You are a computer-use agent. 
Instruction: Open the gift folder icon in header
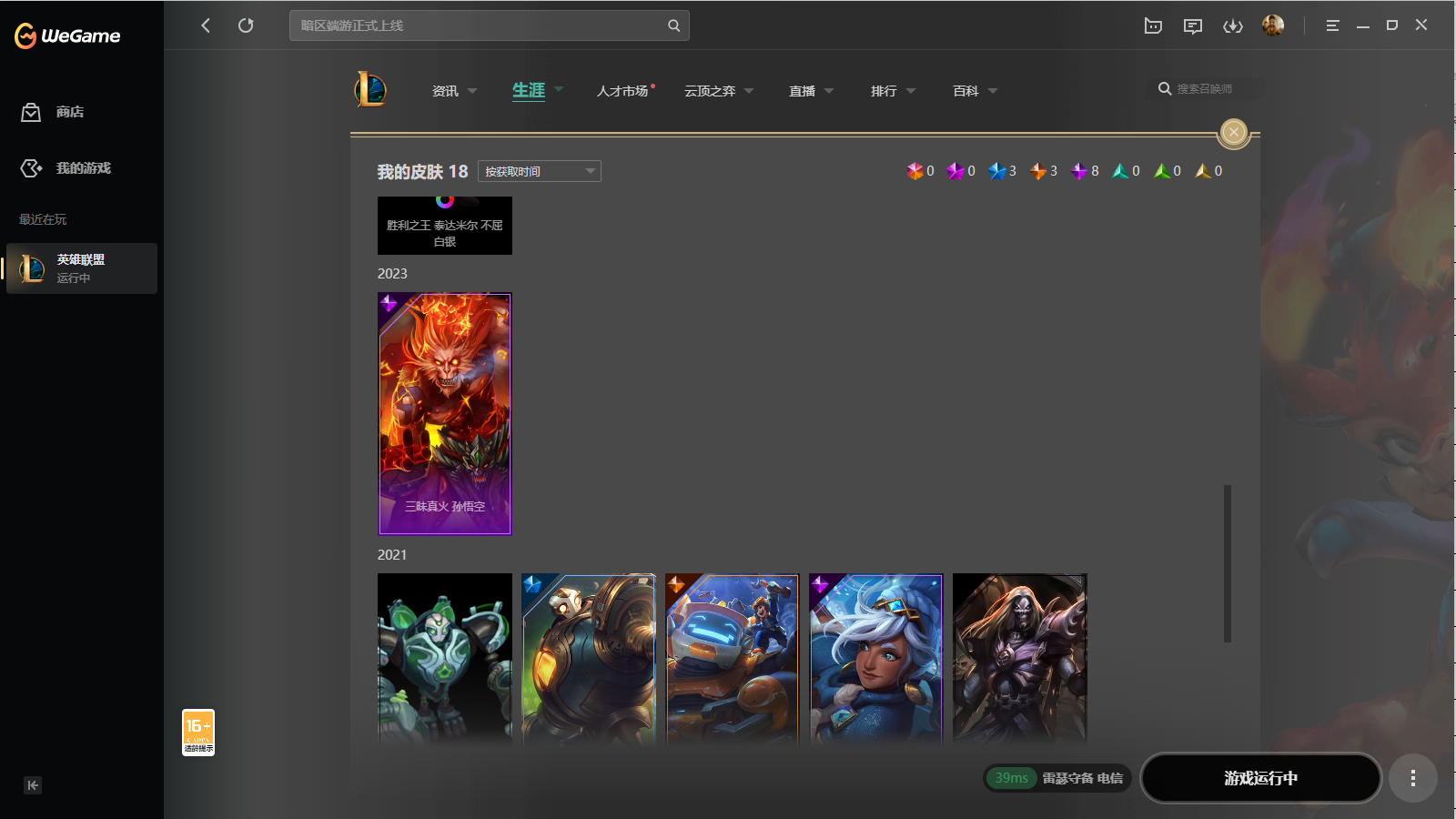tap(1153, 25)
